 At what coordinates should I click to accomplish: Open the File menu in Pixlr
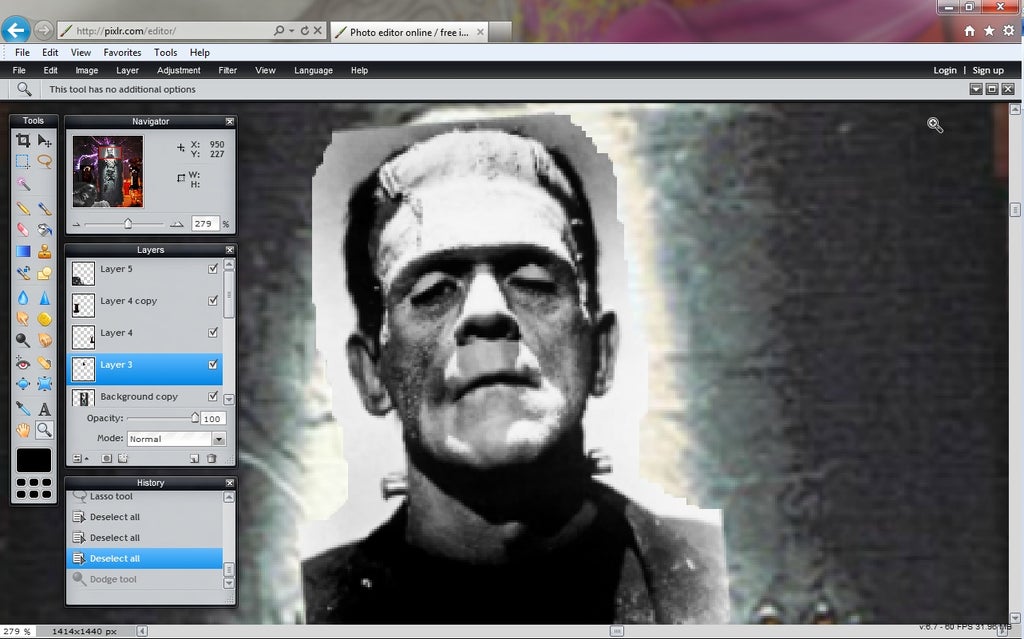tap(19, 70)
